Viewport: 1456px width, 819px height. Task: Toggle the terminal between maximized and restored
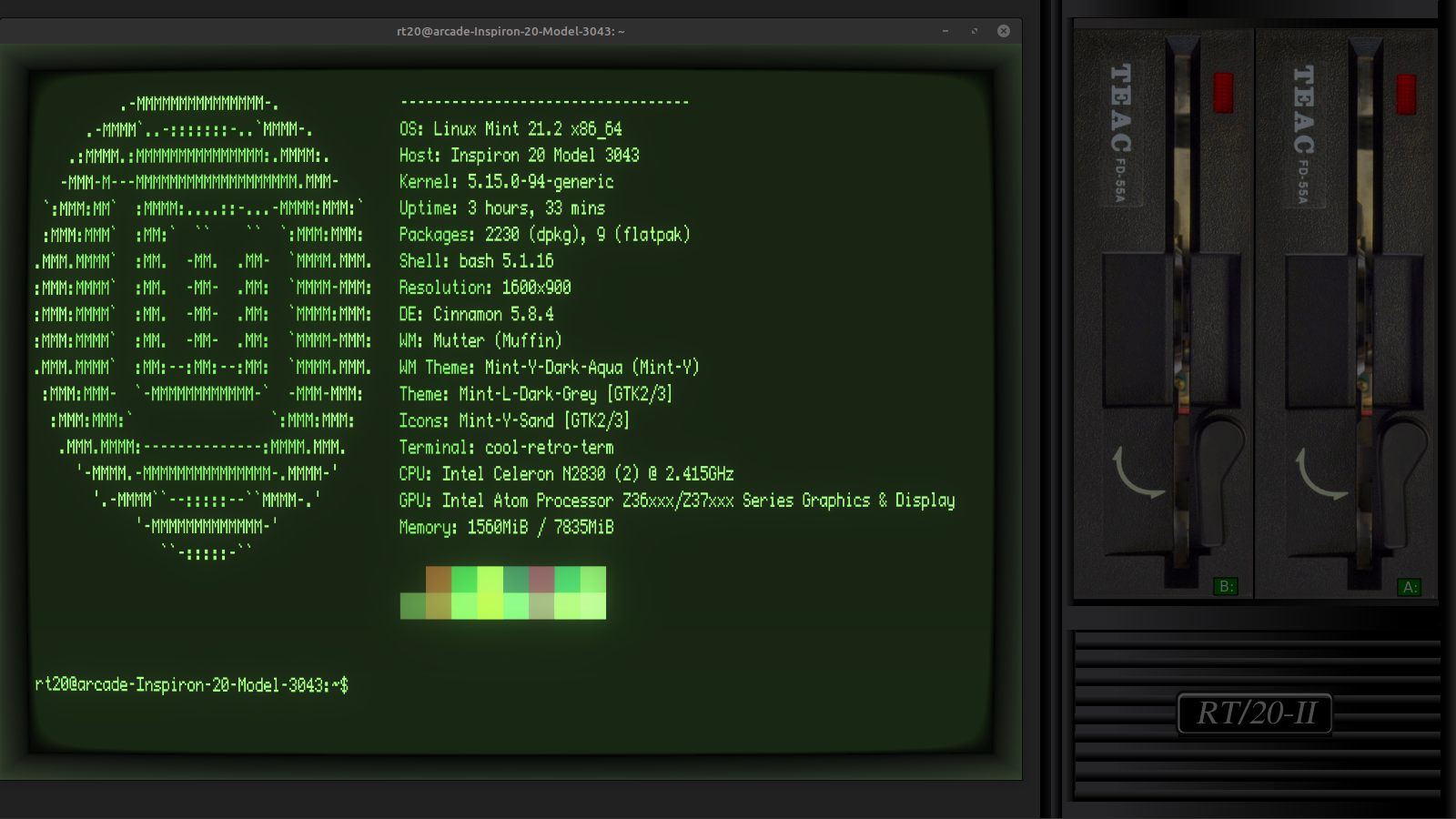click(x=974, y=30)
